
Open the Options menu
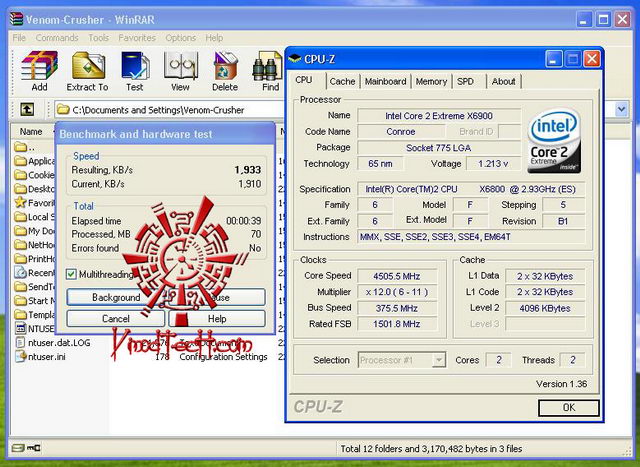[181, 38]
